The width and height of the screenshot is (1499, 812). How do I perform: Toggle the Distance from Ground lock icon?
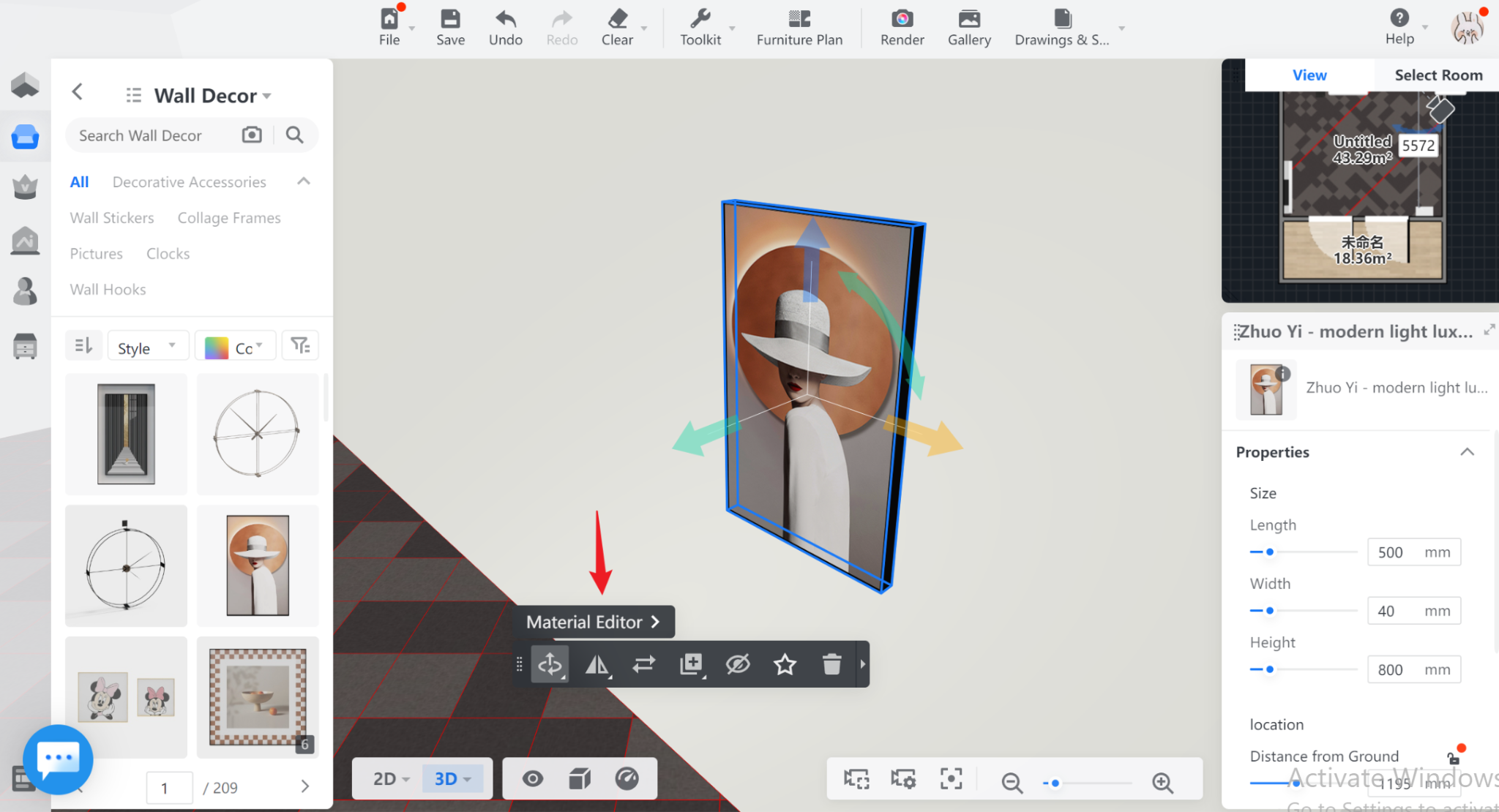click(x=1454, y=758)
